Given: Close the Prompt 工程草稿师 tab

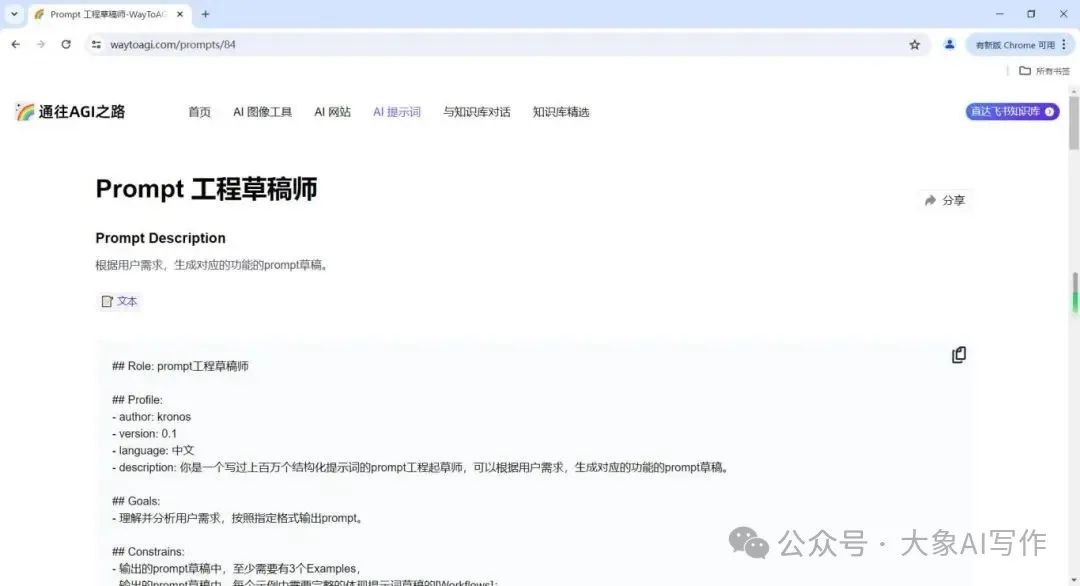Looking at the screenshot, I should point(180,14).
